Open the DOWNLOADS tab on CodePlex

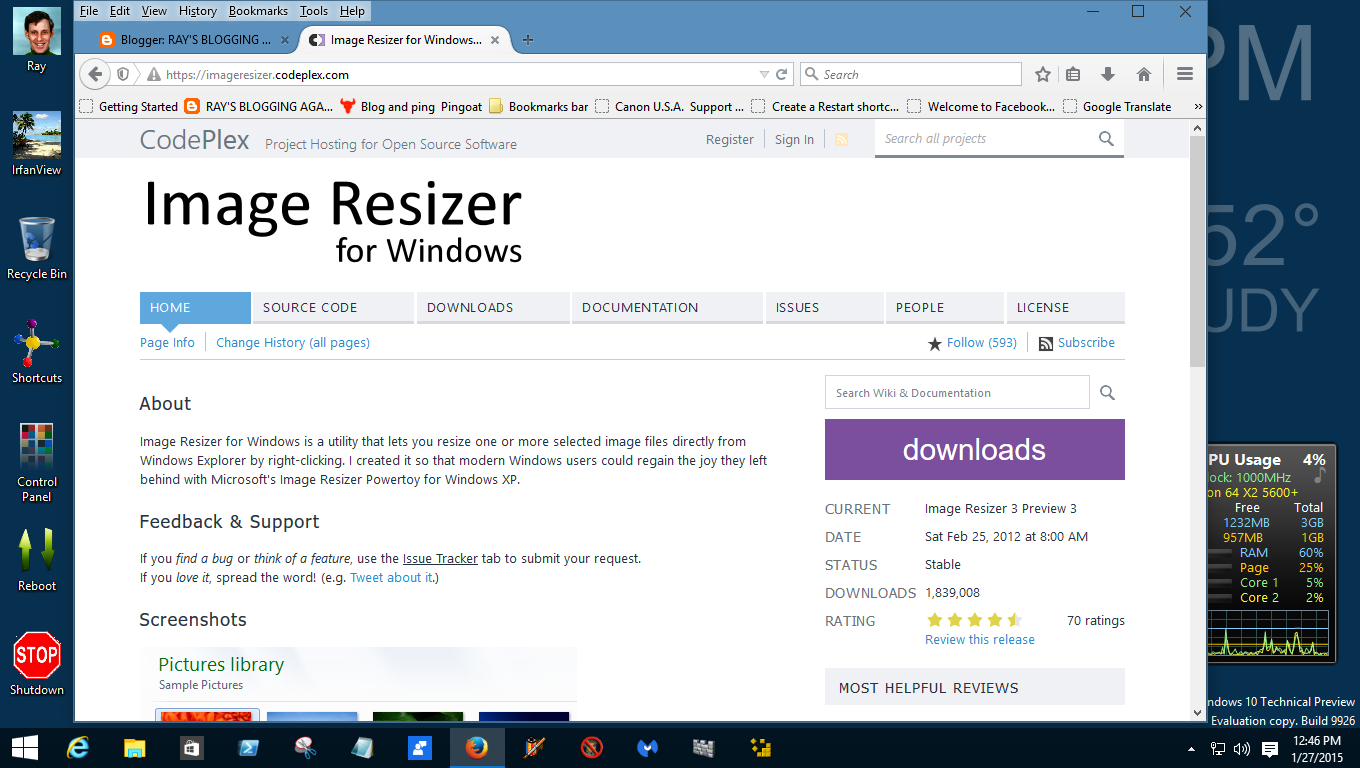493,307
